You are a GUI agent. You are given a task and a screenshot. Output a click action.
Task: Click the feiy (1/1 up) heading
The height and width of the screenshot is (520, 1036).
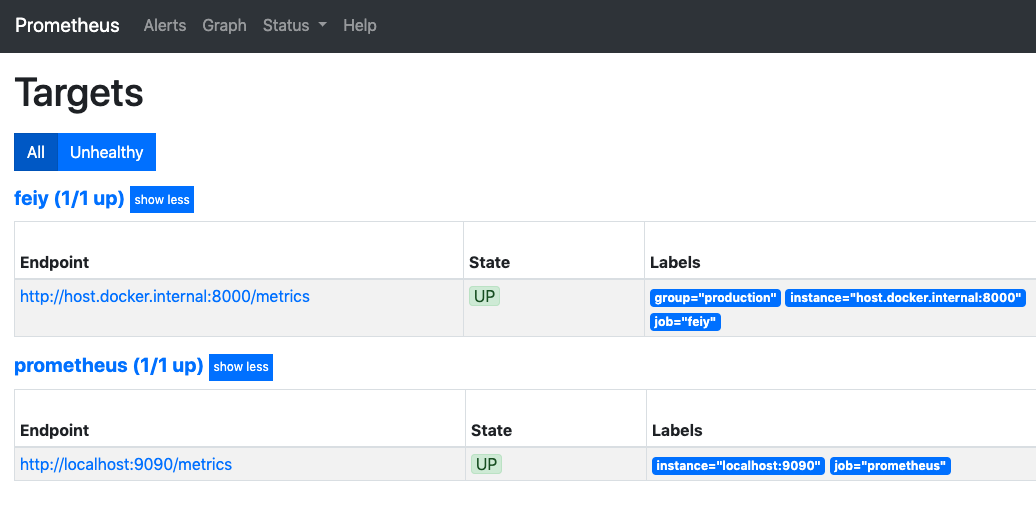tap(69, 199)
